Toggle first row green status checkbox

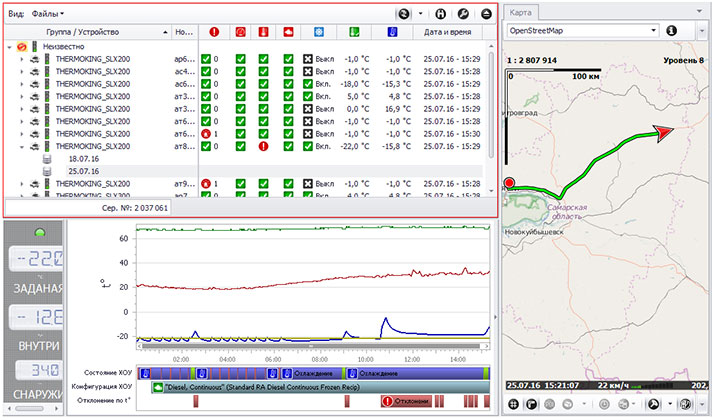[205, 59]
